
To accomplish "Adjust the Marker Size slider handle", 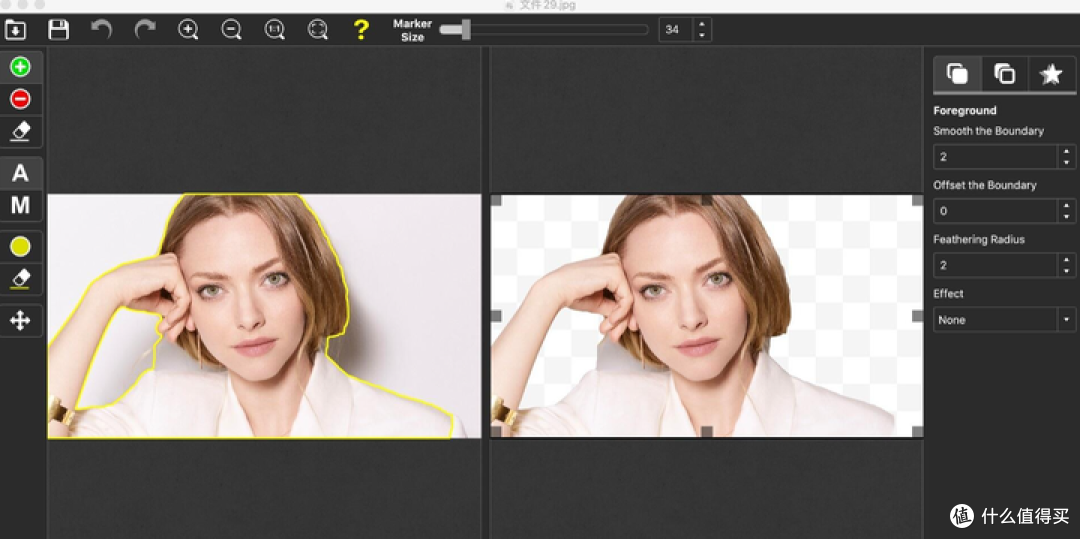I will pos(466,30).
